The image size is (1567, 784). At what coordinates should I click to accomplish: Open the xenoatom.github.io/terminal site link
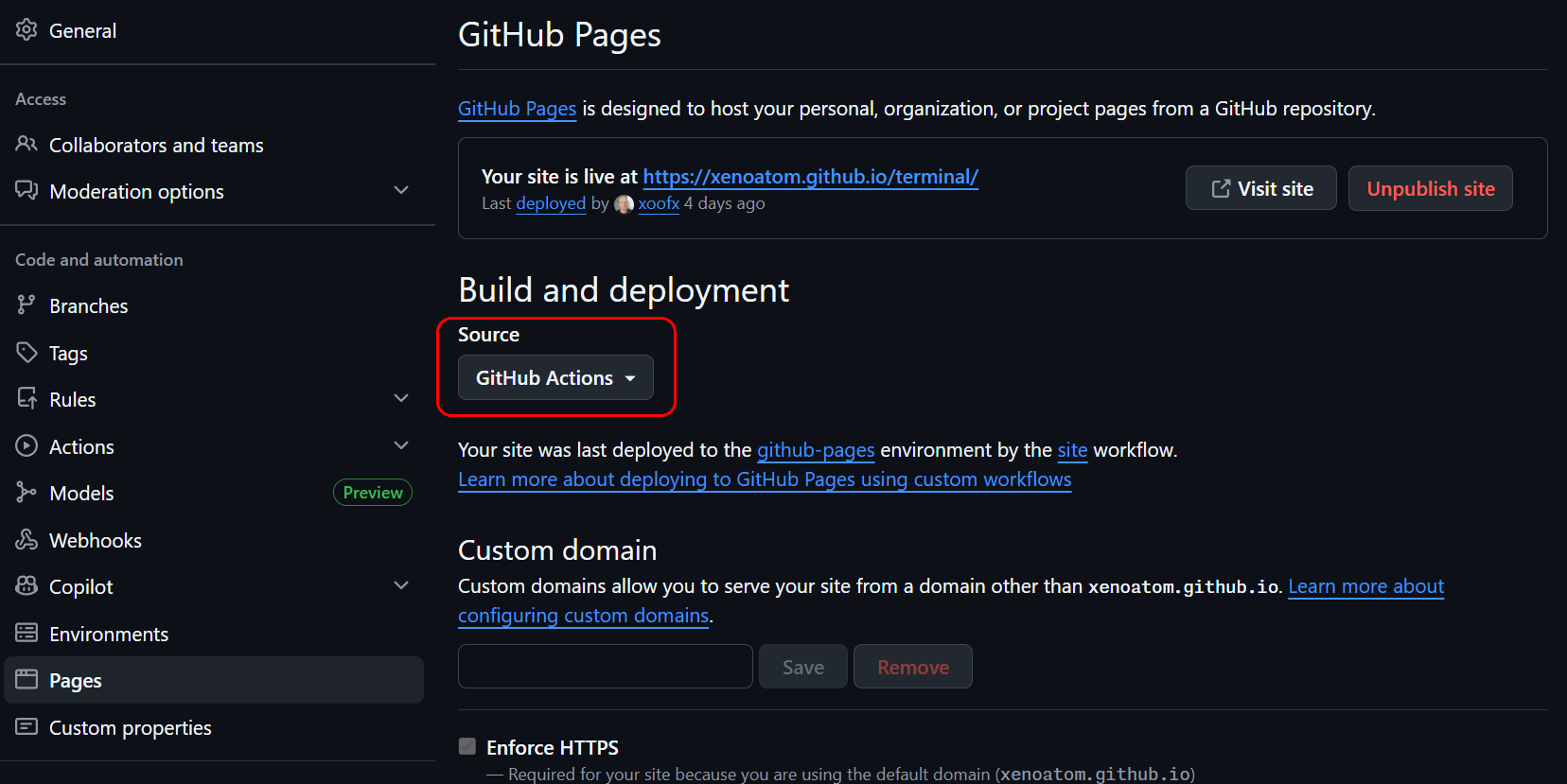coord(810,177)
